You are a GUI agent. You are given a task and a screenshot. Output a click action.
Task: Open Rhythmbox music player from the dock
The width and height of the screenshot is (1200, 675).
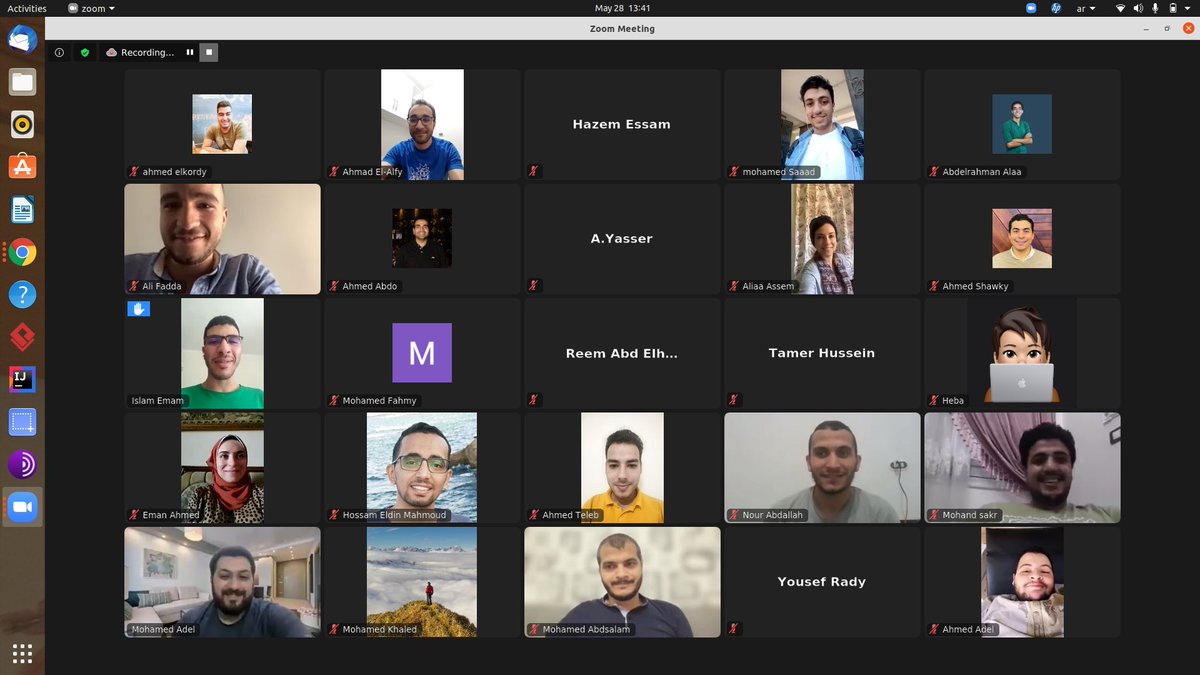point(22,125)
